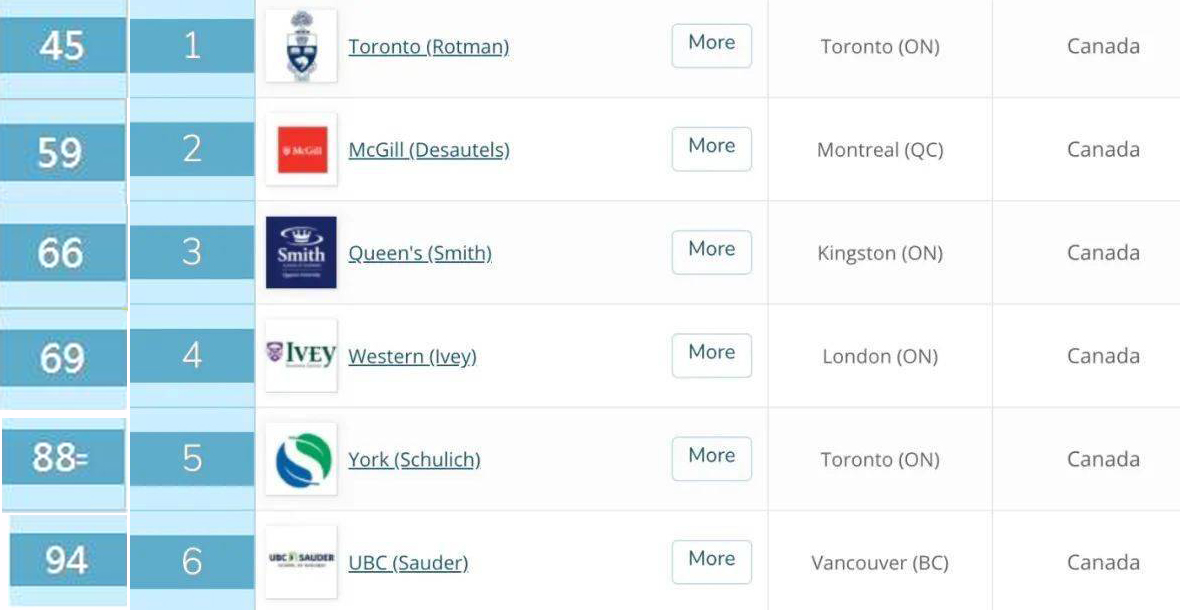Image resolution: width=1180 pixels, height=610 pixels.
Task: Visit the York (Schulich) link
Action: [413, 459]
